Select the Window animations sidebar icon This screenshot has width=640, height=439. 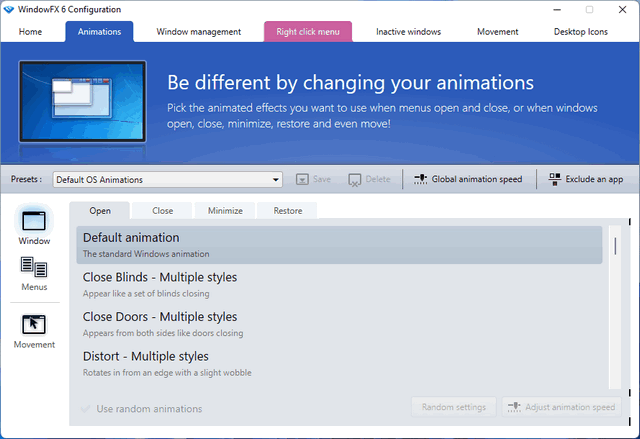coord(34,222)
